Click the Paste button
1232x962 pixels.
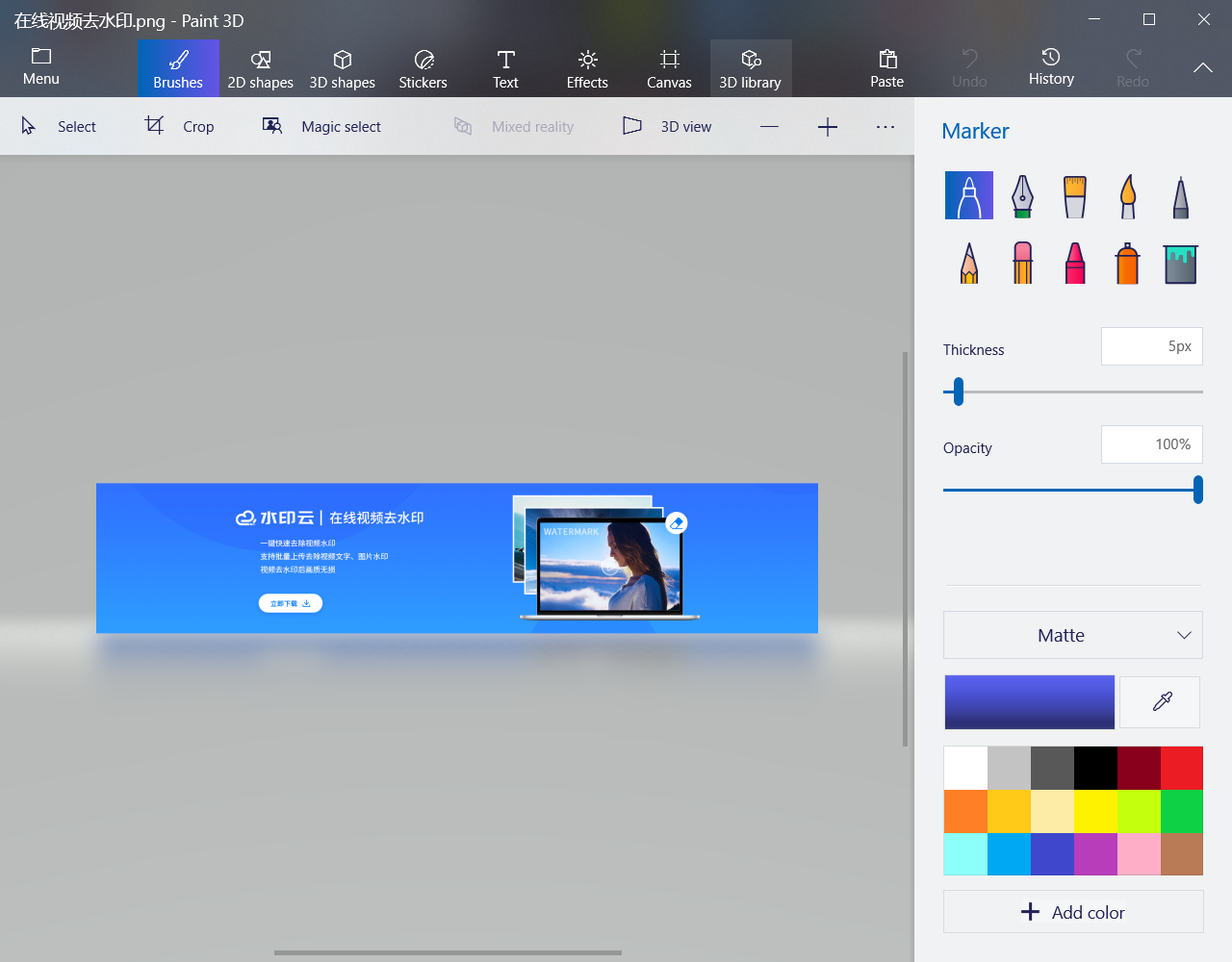tap(887, 68)
